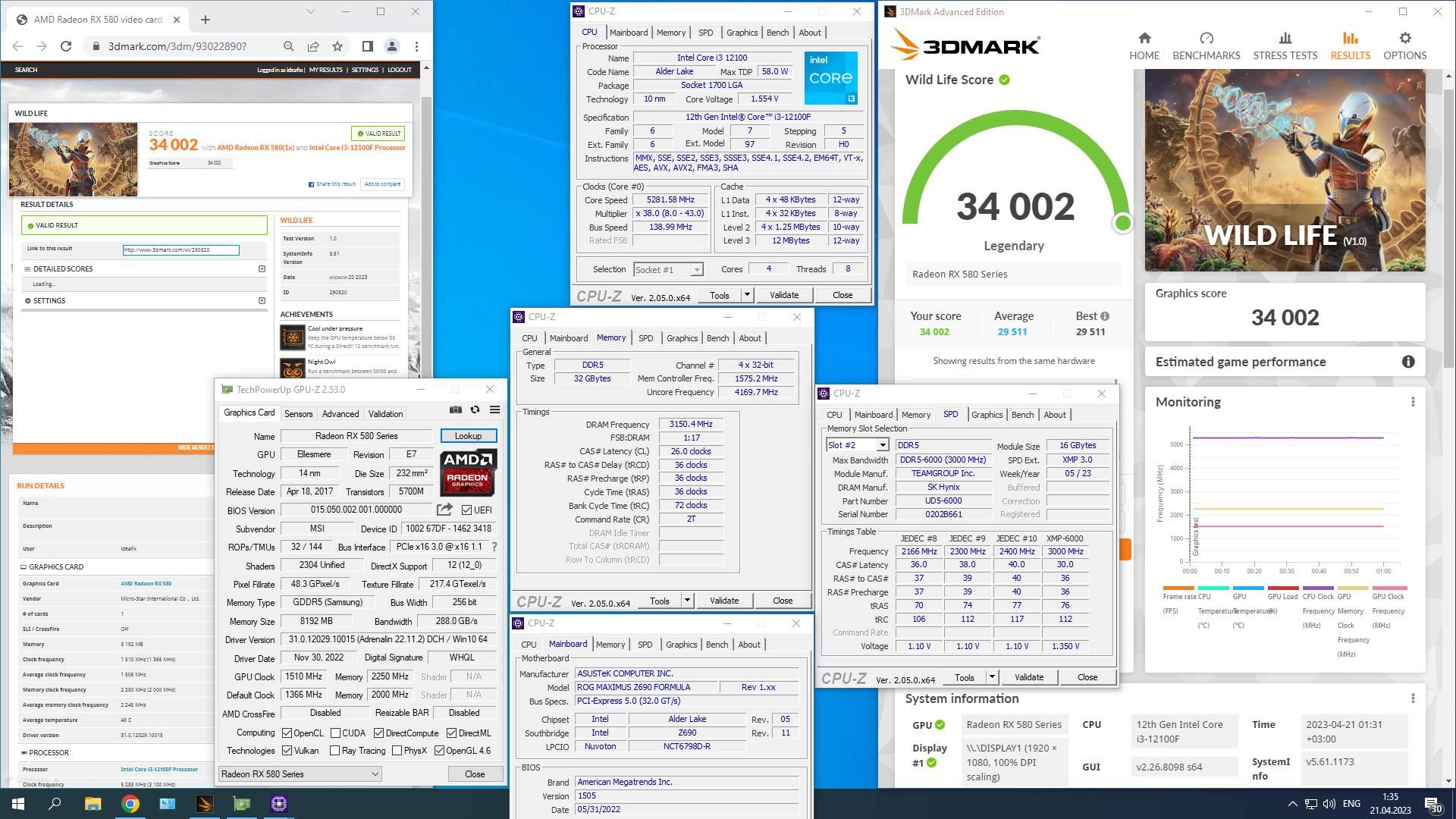Screen dimensions: 1456x819
Task: Switch to About tab in CPU-Z Mainboard window
Action: [x=749, y=645]
